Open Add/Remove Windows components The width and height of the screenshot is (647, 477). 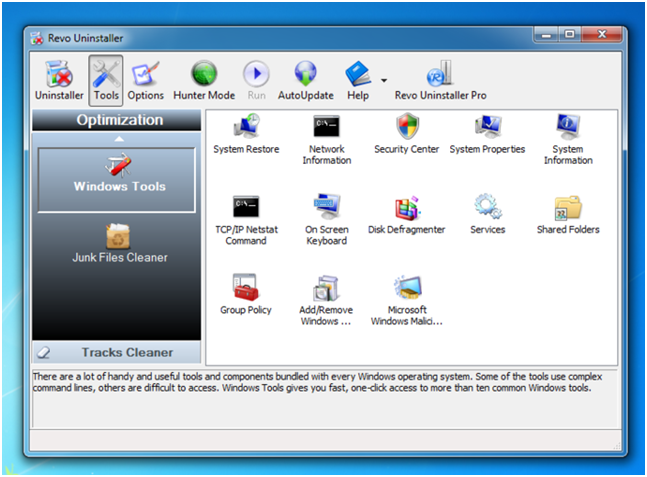(x=326, y=300)
